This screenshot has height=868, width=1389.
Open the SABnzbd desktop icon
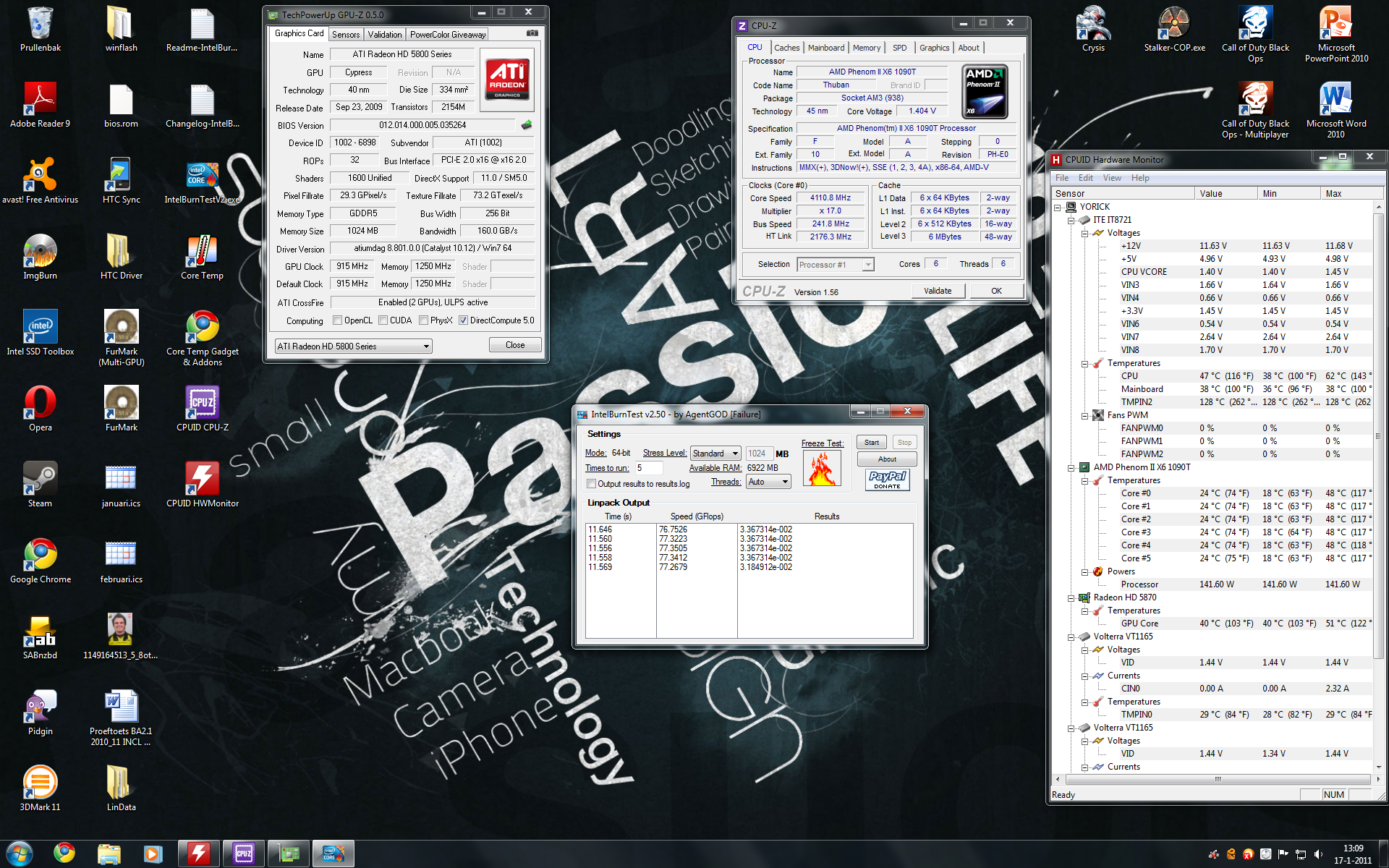point(41,637)
